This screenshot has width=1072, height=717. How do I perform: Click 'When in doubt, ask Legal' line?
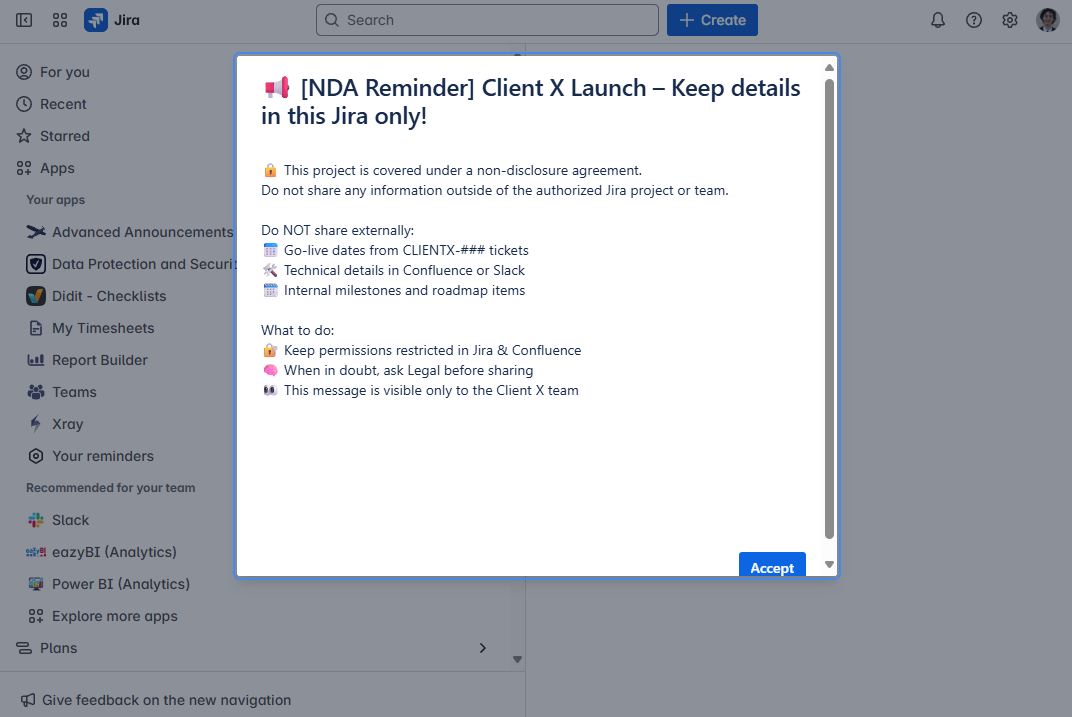(x=408, y=370)
